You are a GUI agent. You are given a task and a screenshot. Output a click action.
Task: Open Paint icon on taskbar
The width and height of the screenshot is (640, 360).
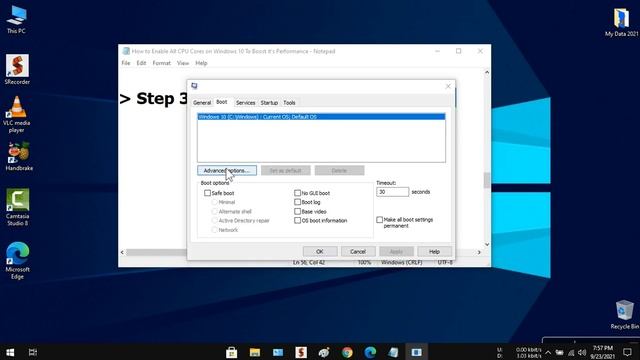pos(324,352)
